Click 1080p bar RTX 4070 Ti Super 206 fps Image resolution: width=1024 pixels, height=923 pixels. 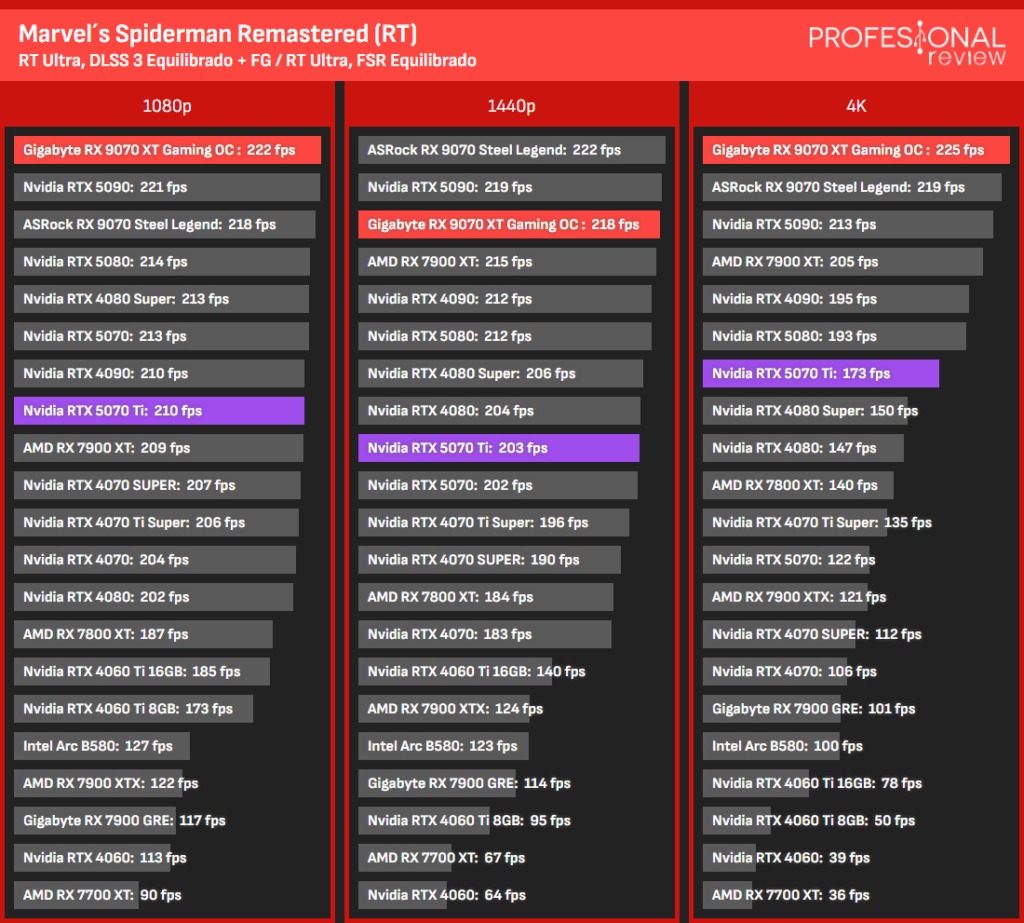tap(156, 523)
